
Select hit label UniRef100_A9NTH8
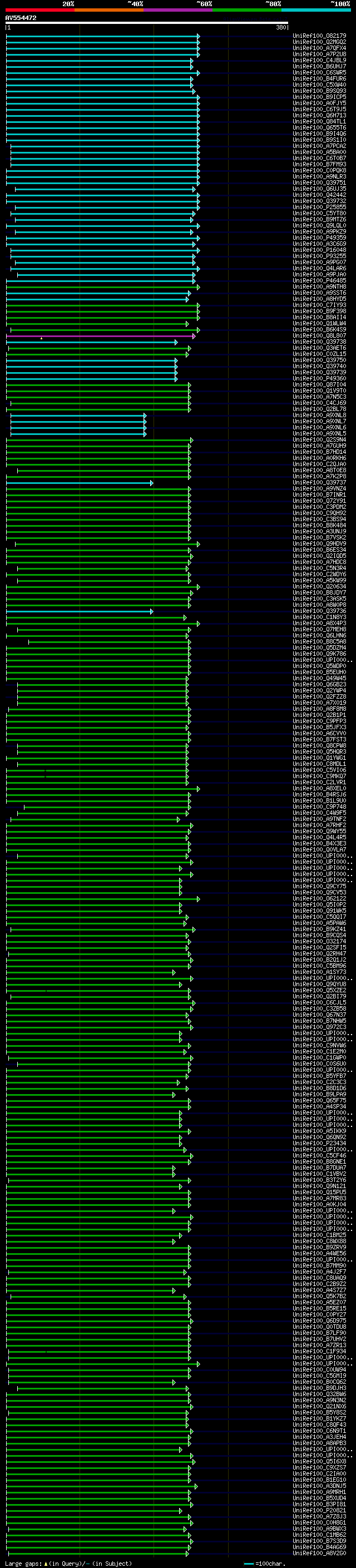click(319, 286)
